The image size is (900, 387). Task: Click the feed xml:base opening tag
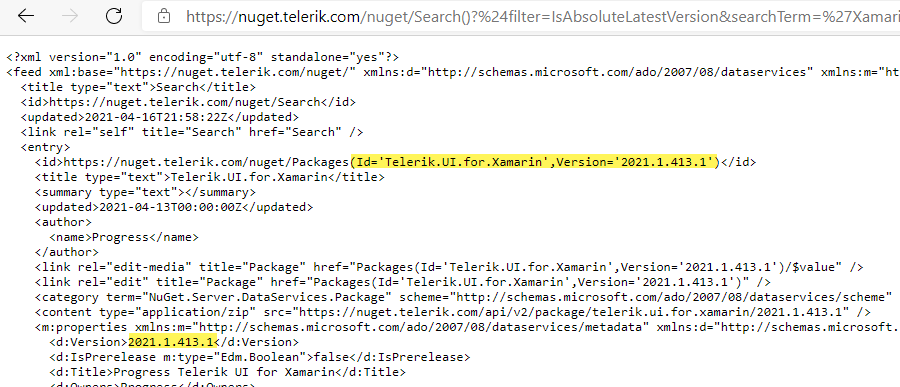(x=453, y=72)
